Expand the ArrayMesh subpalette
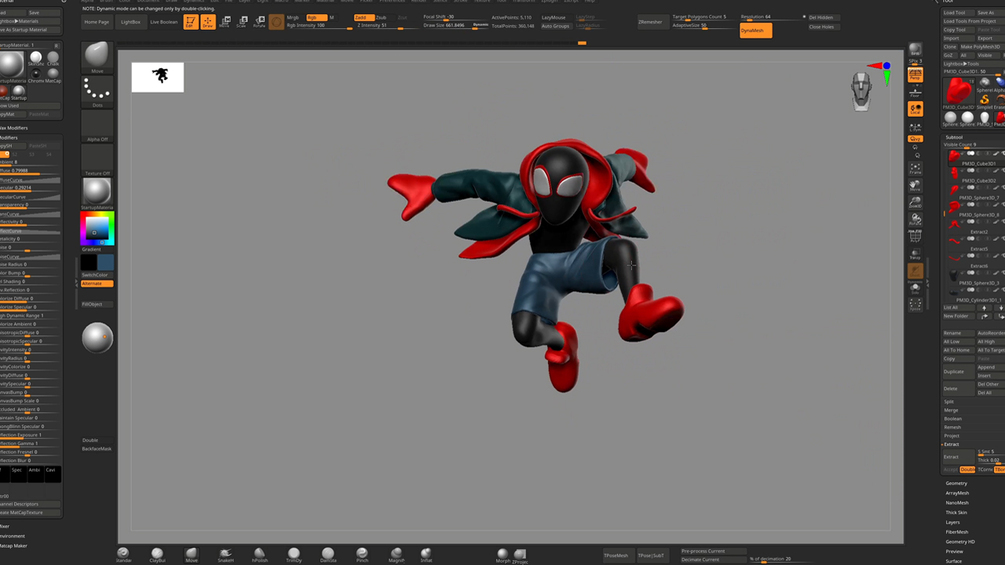 pos(958,493)
